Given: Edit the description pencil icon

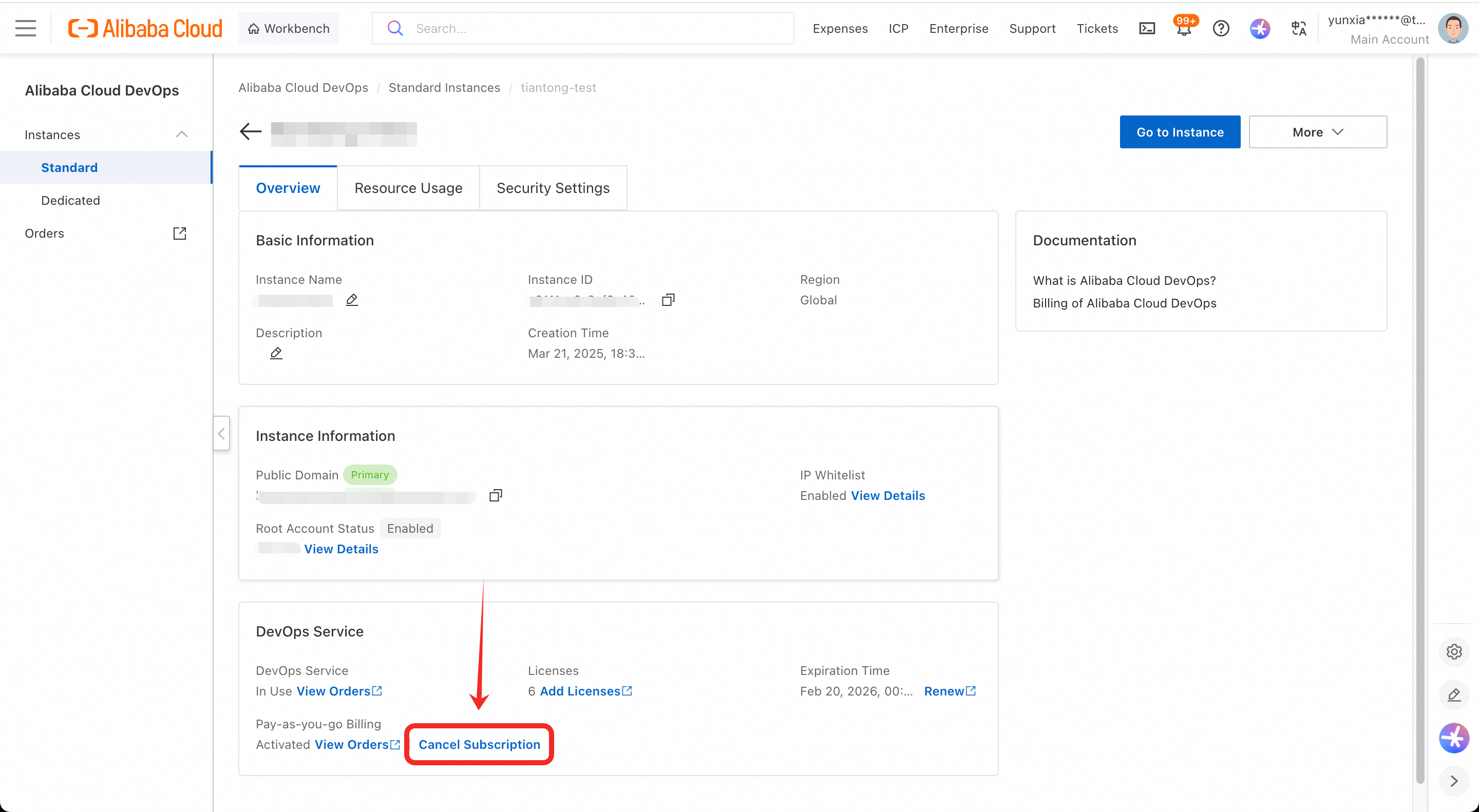Looking at the screenshot, I should (276, 353).
